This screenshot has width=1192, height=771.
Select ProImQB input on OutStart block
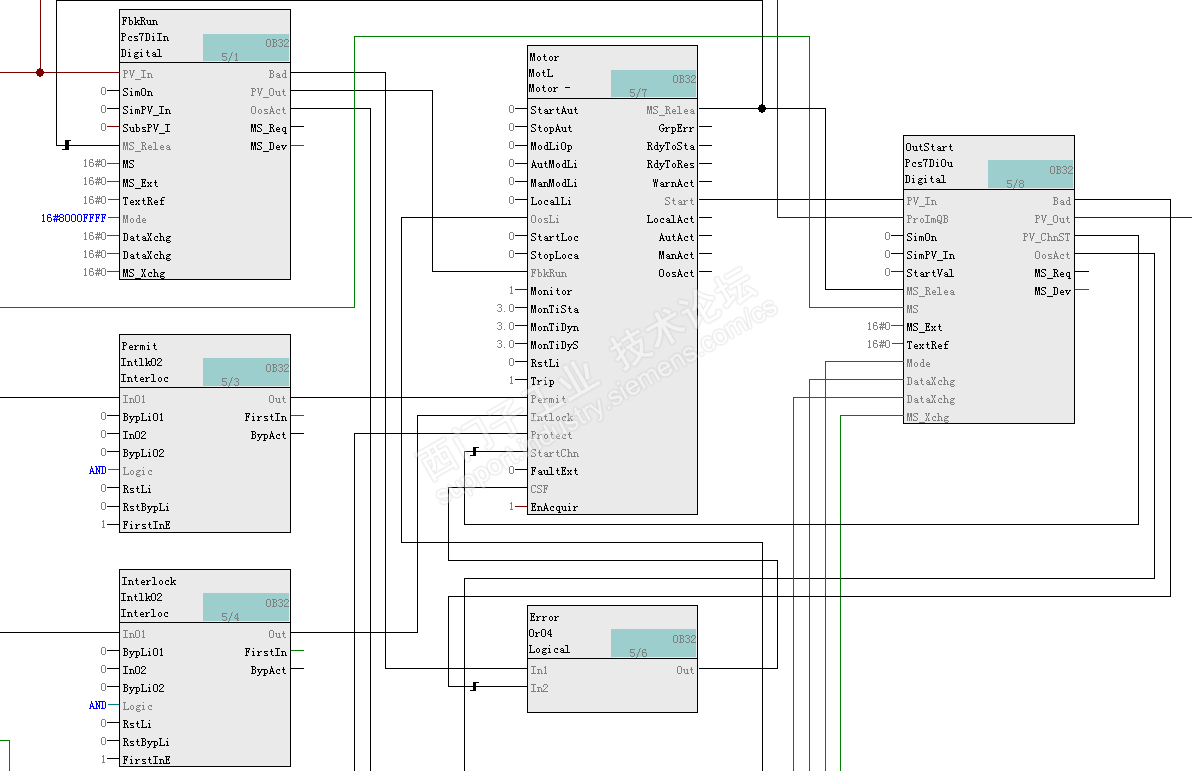click(x=927, y=219)
